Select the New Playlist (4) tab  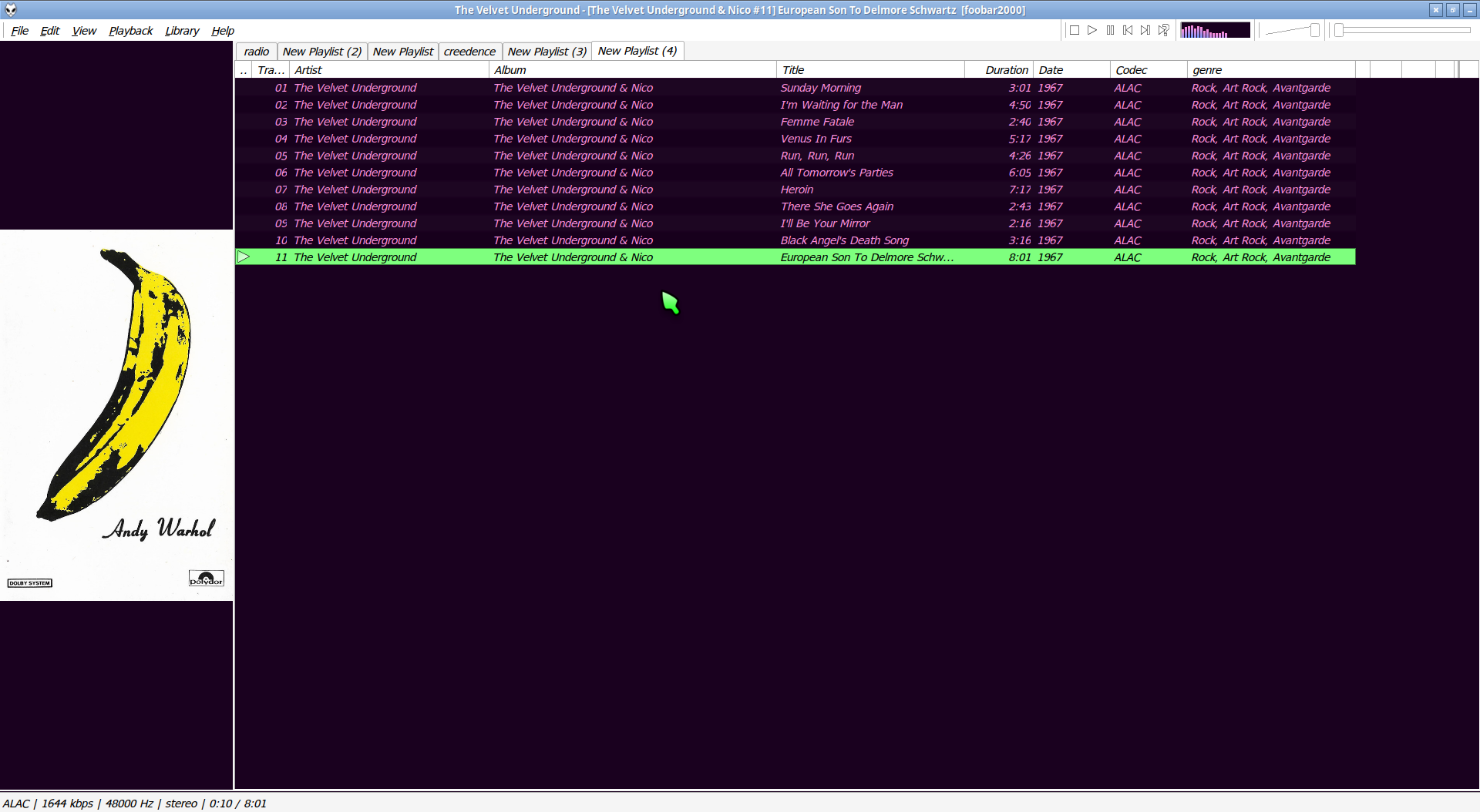(637, 51)
